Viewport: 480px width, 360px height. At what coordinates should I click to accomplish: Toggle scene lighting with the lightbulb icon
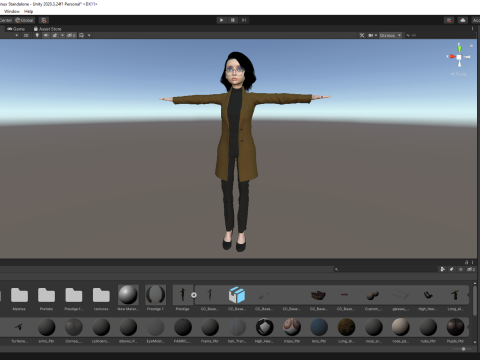(37, 35)
